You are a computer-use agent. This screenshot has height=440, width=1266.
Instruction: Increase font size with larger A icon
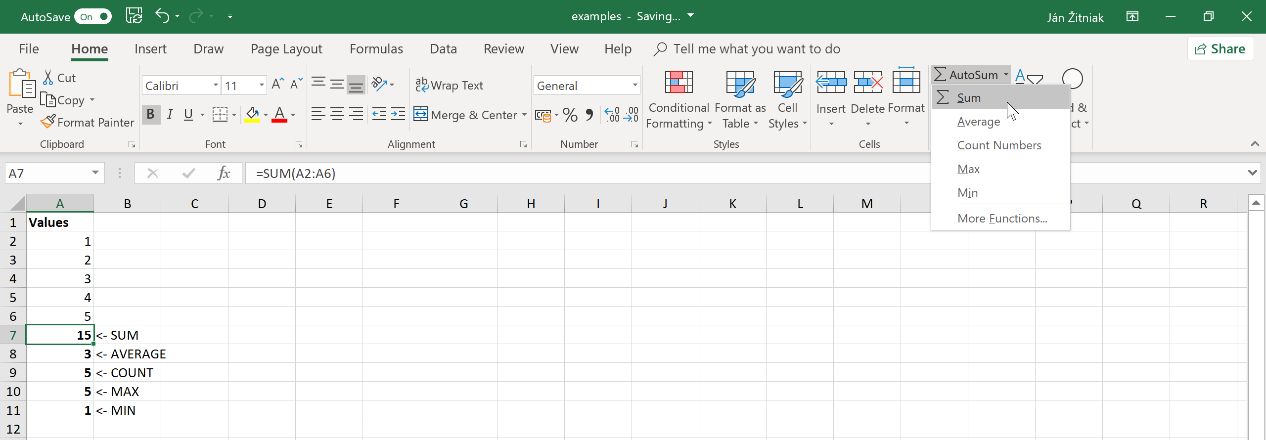coord(279,86)
